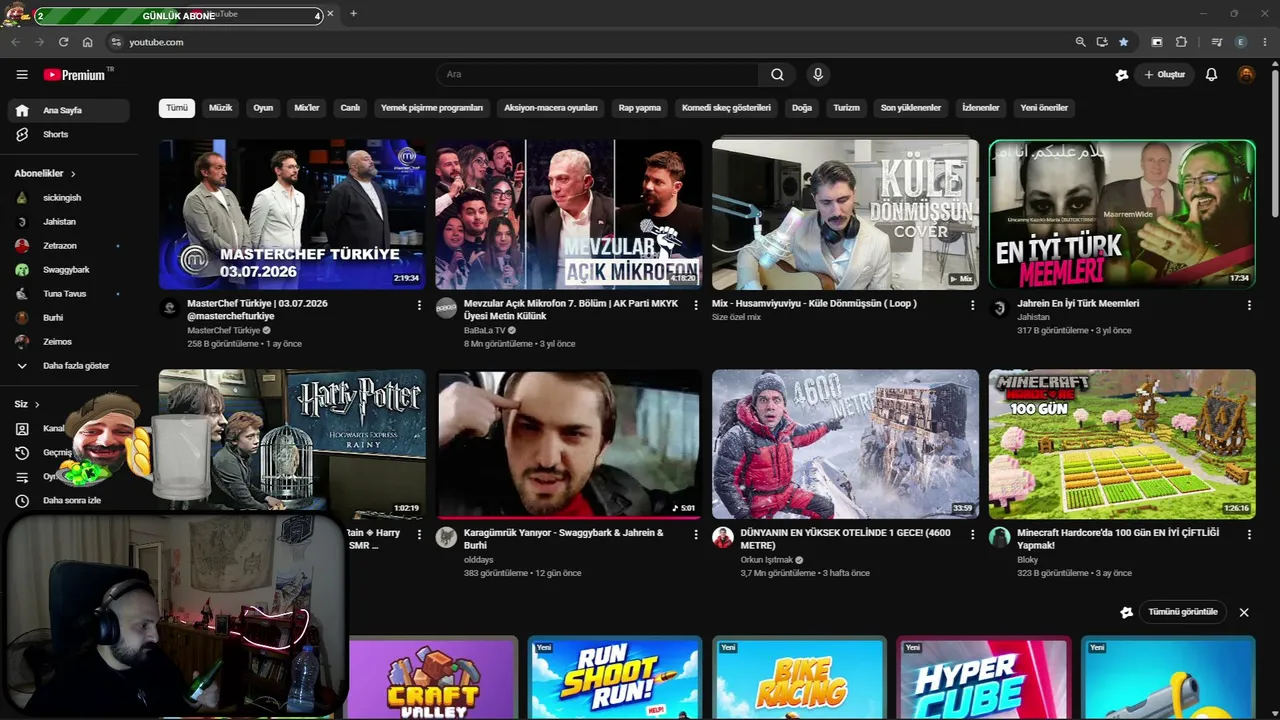Open the Bike Racing game card
This screenshot has width=1280, height=720.
coord(799,678)
